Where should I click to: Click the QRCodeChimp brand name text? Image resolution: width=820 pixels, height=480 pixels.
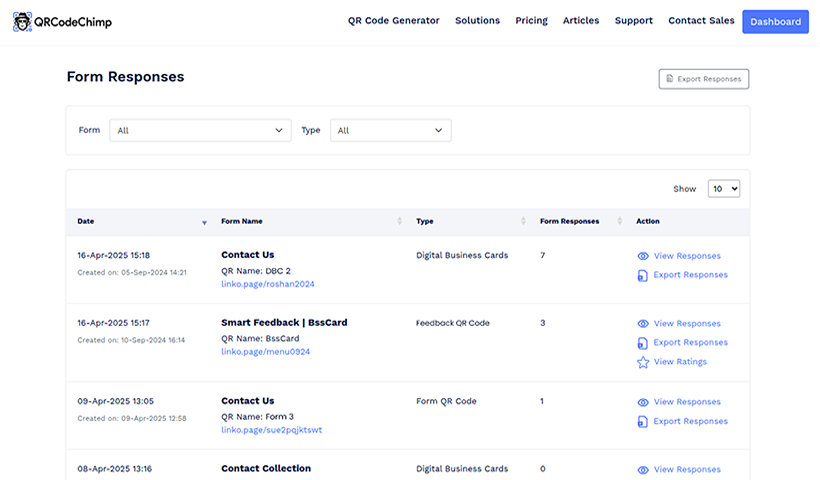73,22
